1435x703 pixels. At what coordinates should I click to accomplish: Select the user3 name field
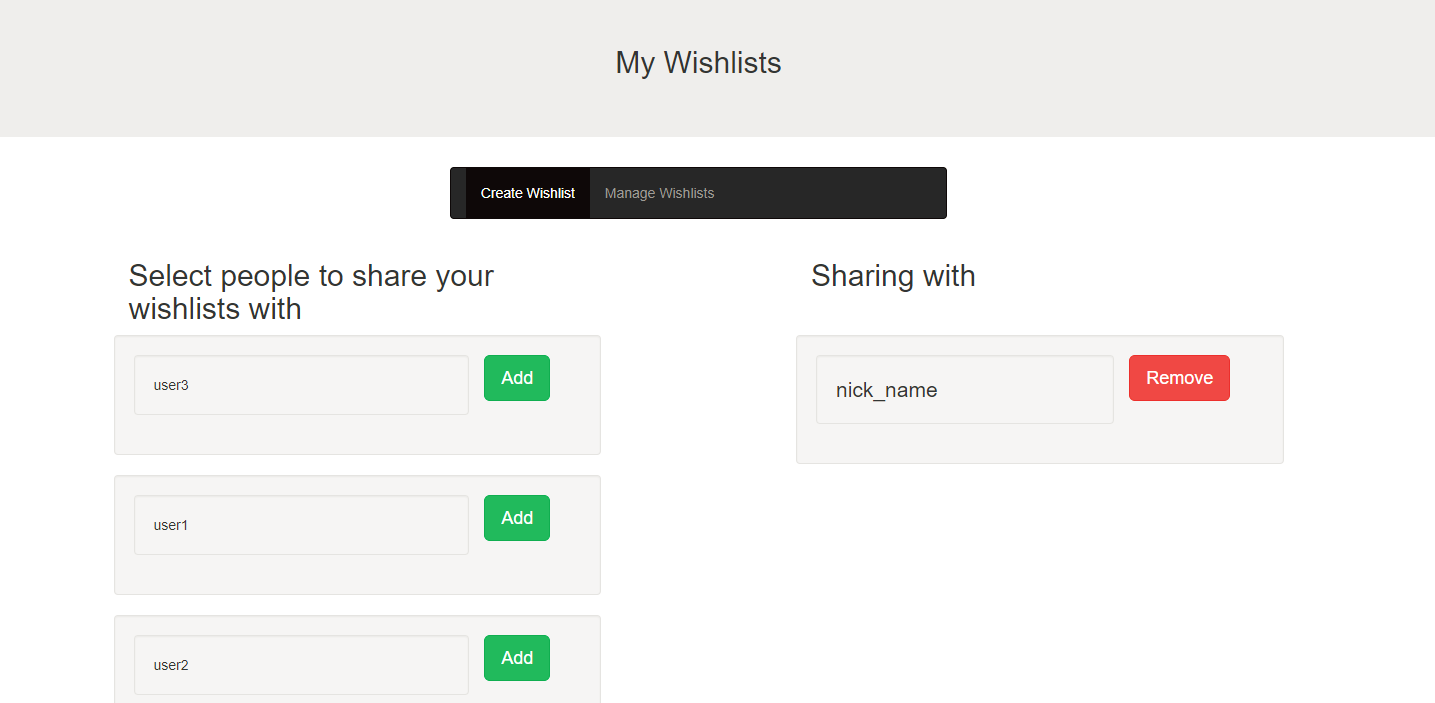[301, 385]
